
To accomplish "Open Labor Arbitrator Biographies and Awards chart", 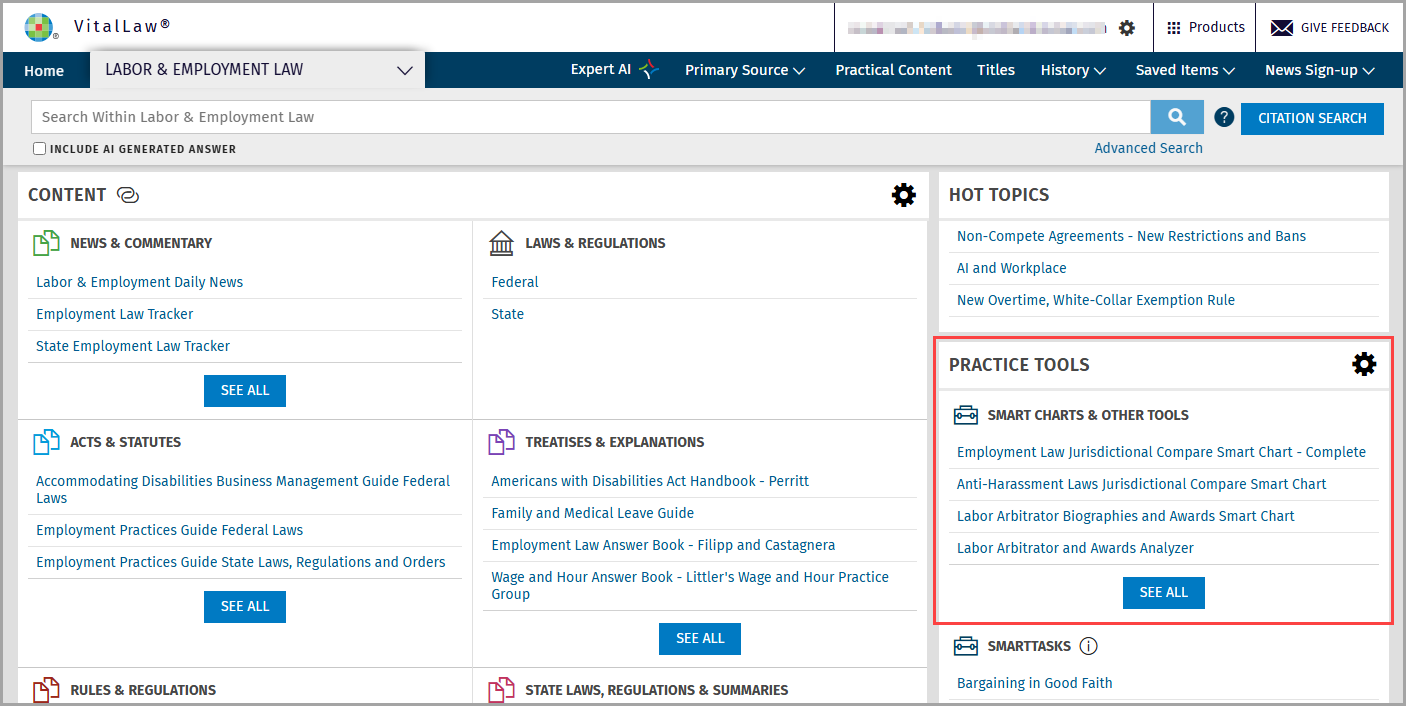I will (x=1126, y=516).
